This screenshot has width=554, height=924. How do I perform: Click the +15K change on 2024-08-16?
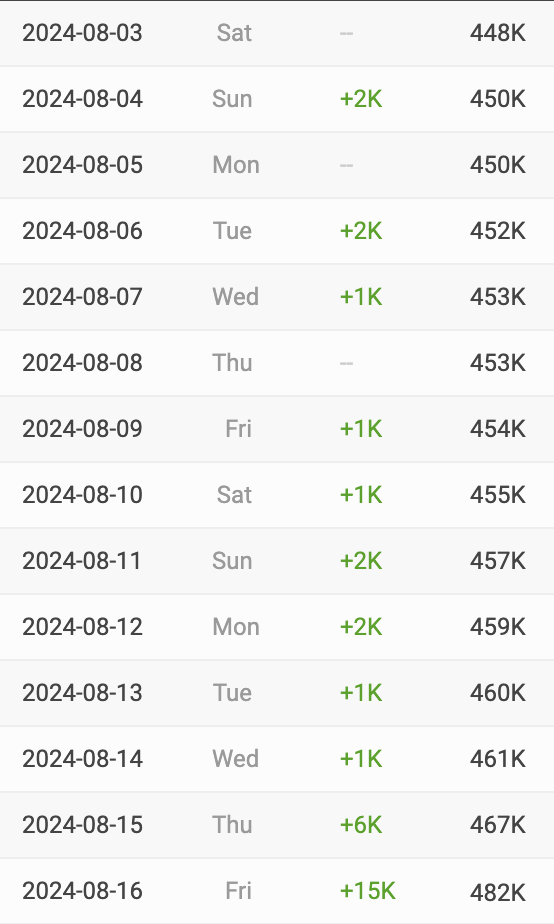click(367, 891)
